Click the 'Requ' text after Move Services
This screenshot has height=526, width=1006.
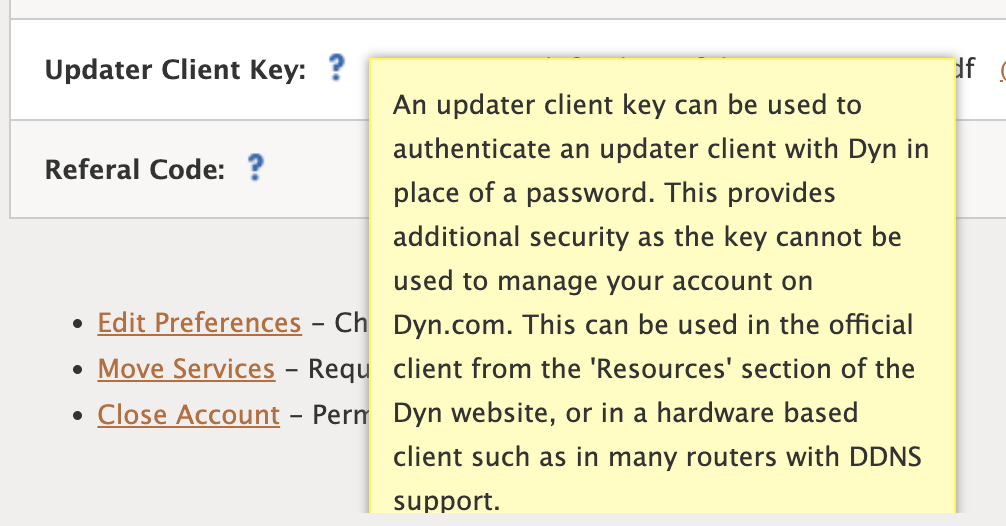point(339,370)
